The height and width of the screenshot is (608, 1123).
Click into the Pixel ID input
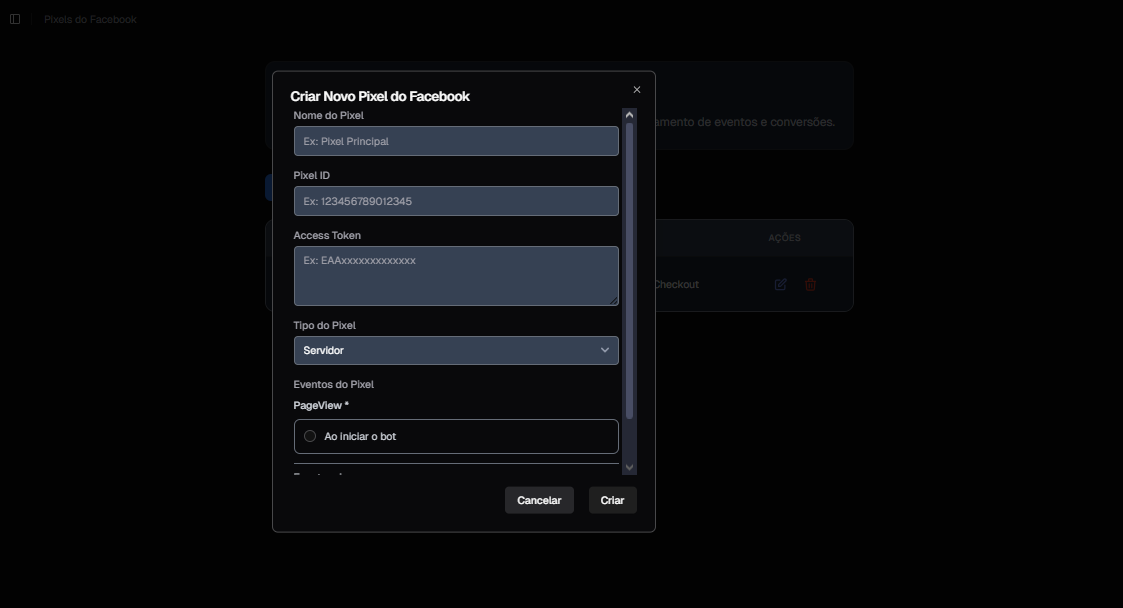[455, 201]
